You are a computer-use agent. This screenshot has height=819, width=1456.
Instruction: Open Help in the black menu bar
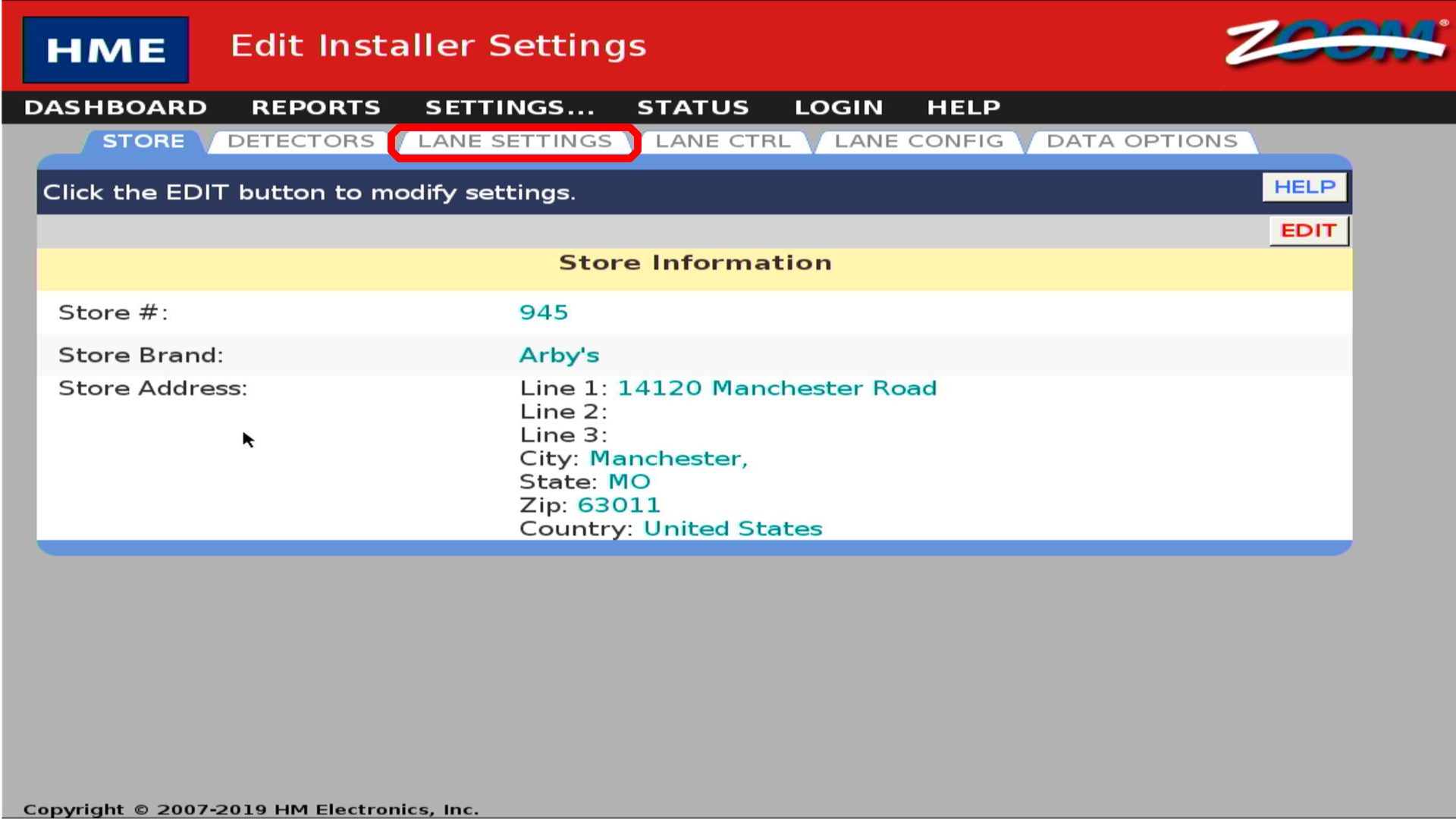tap(963, 108)
